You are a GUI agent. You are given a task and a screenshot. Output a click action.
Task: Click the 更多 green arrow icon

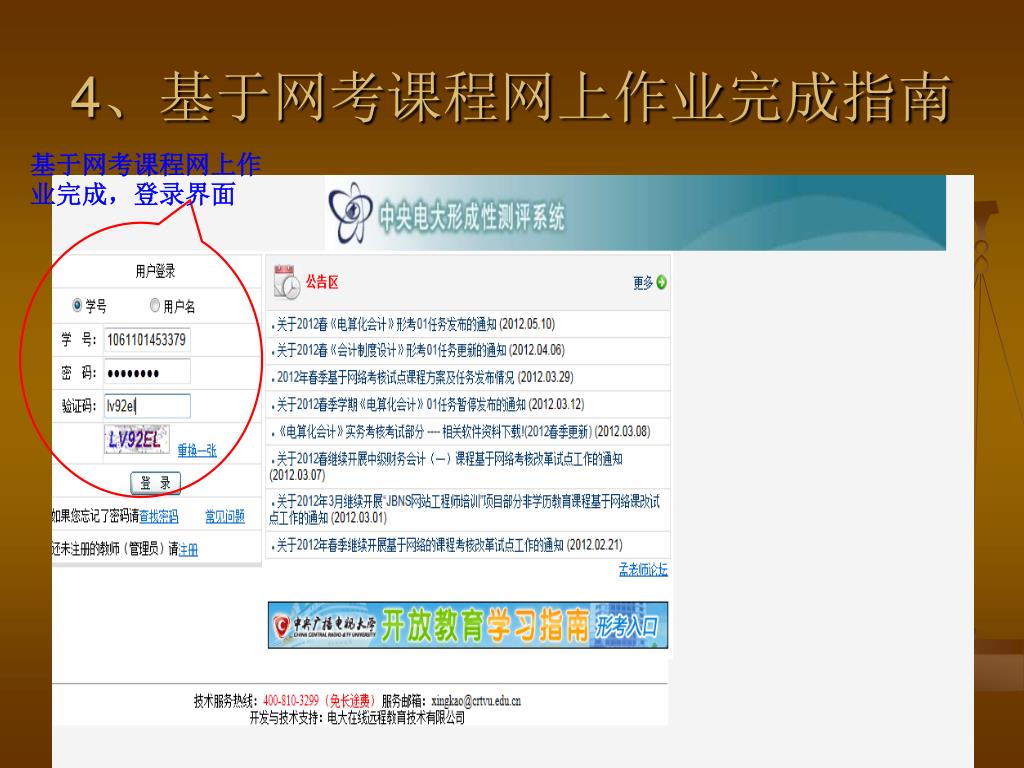(662, 282)
